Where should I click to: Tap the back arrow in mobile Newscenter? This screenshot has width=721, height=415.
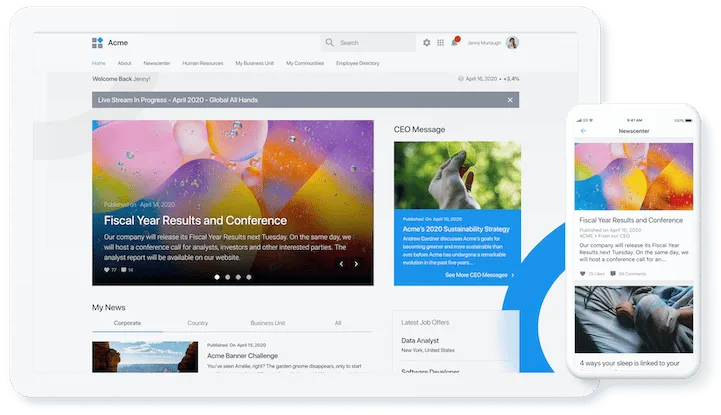click(584, 131)
